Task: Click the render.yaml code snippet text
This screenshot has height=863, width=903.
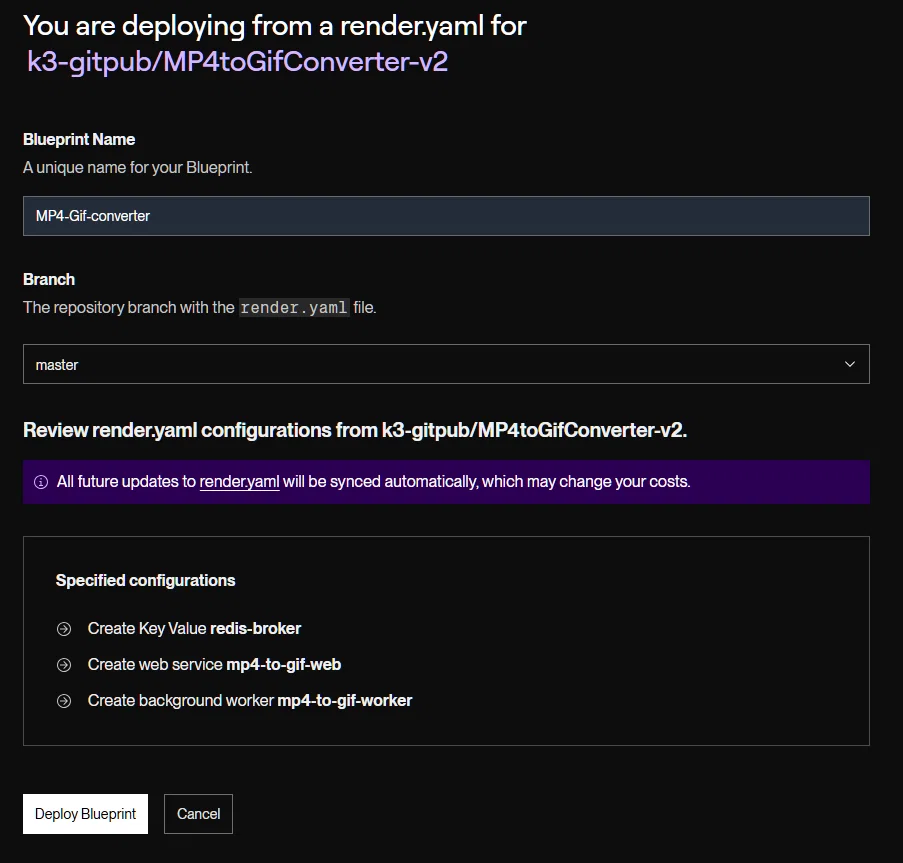Action: pos(294,307)
